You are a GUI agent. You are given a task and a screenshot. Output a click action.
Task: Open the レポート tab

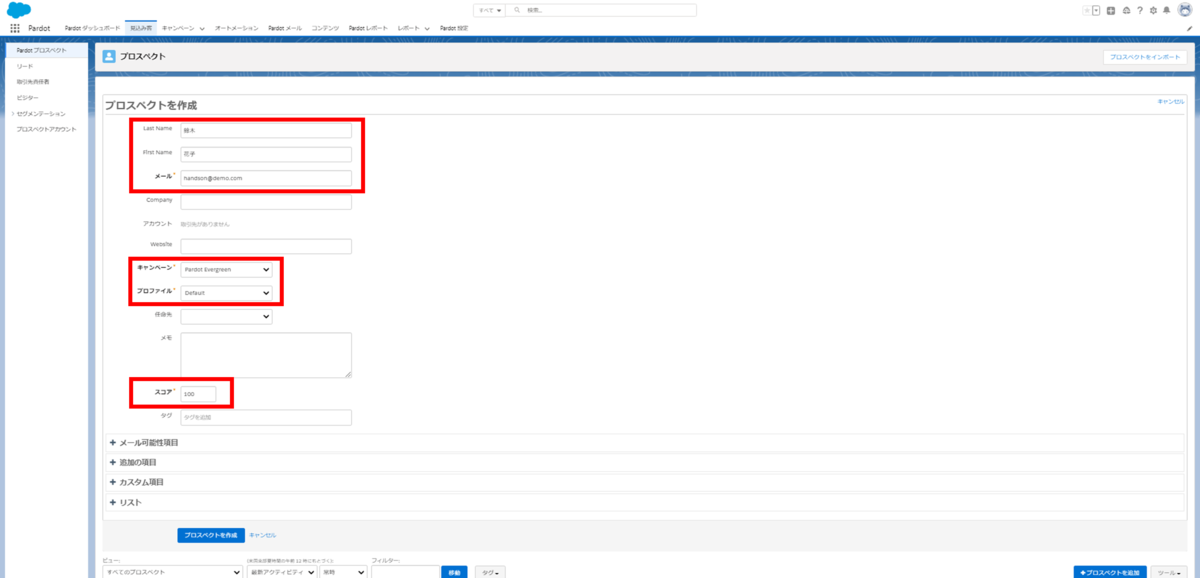click(408, 28)
